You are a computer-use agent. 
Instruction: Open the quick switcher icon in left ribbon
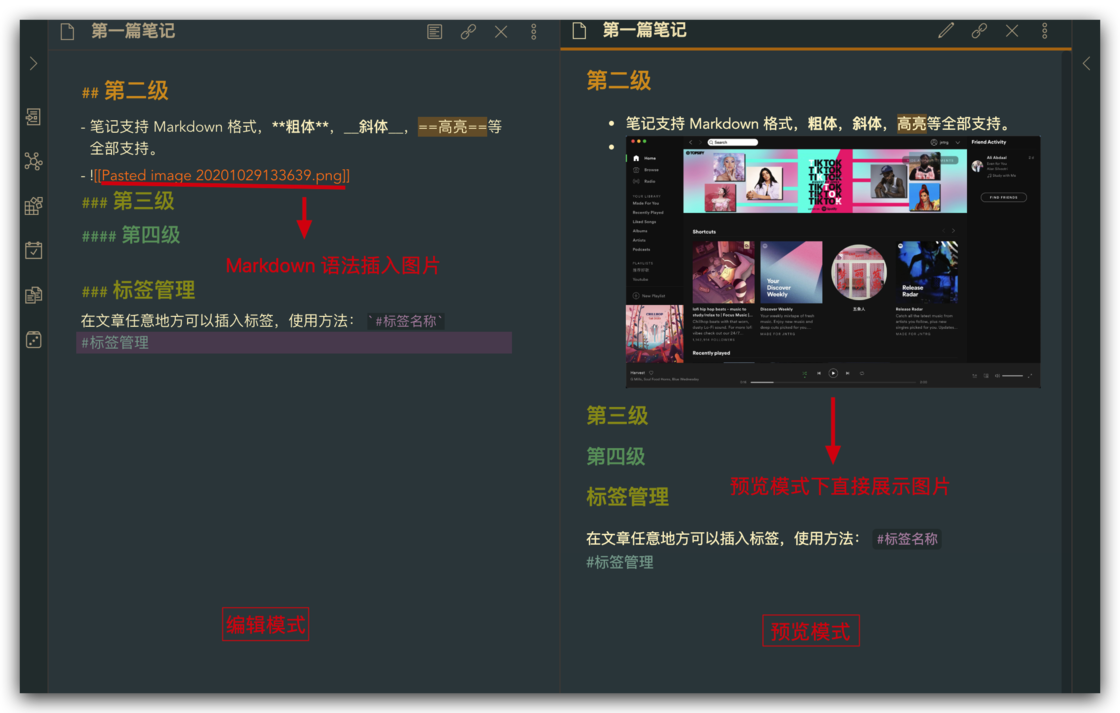[x=34, y=116]
